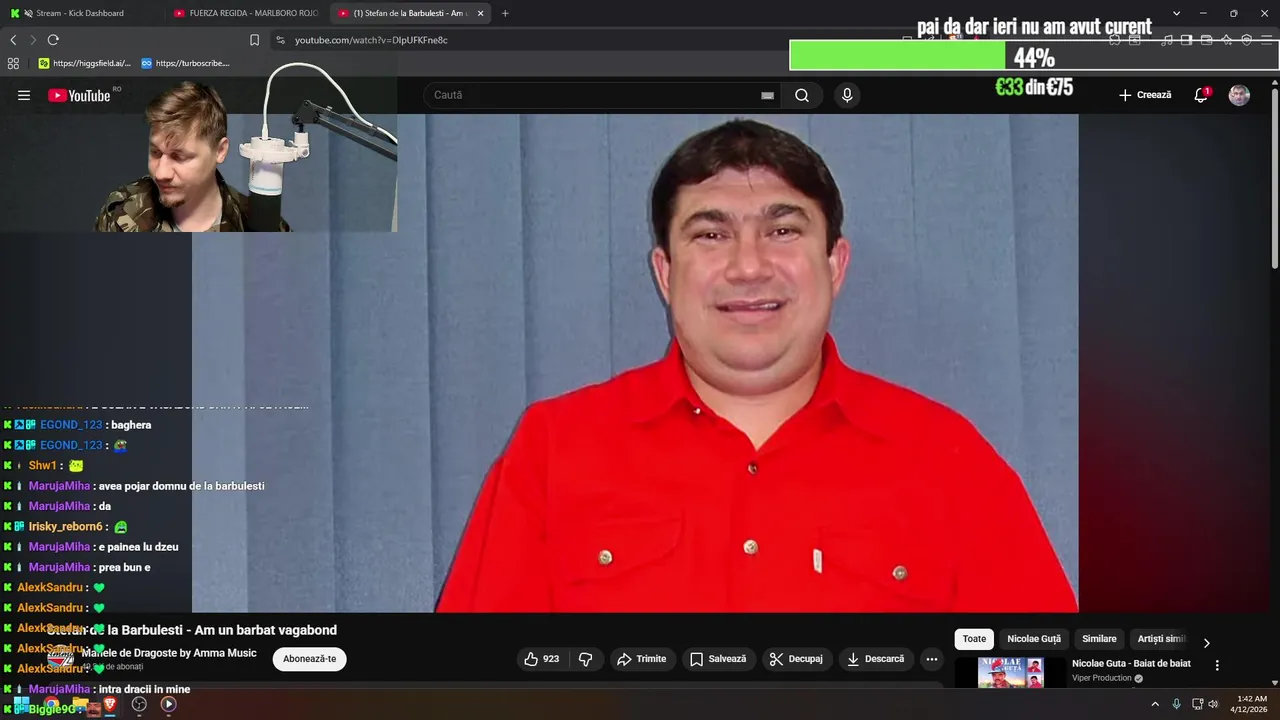The height and width of the screenshot is (720, 1280).
Task: Open more actions ellipsis under the video
Action: pos(931,659)
